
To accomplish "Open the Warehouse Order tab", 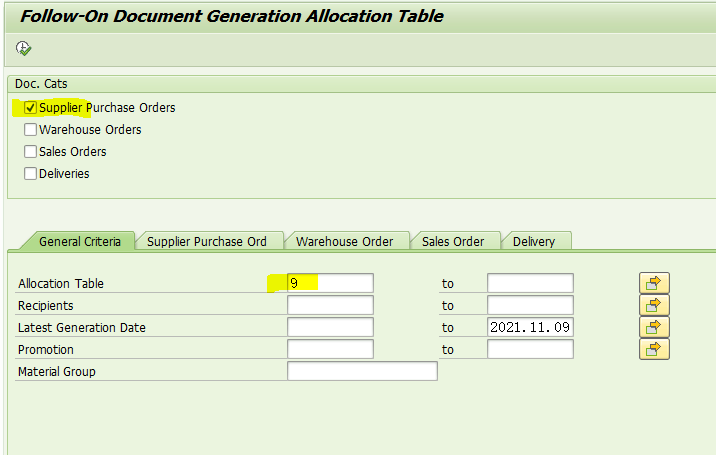I will coord(344,241).
